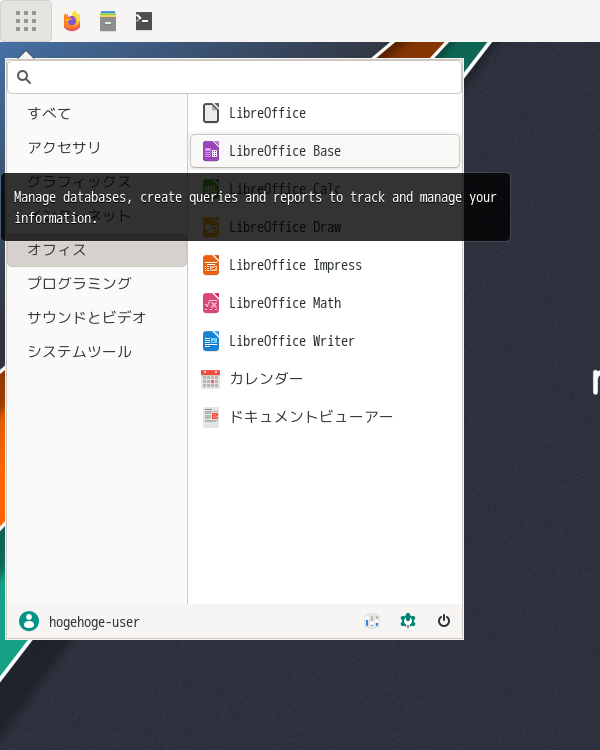Image resolution: width=600 pixels, height=750 pixels.
Task: Launch Firefox from the top panel
Action: (x=72, y=21)
